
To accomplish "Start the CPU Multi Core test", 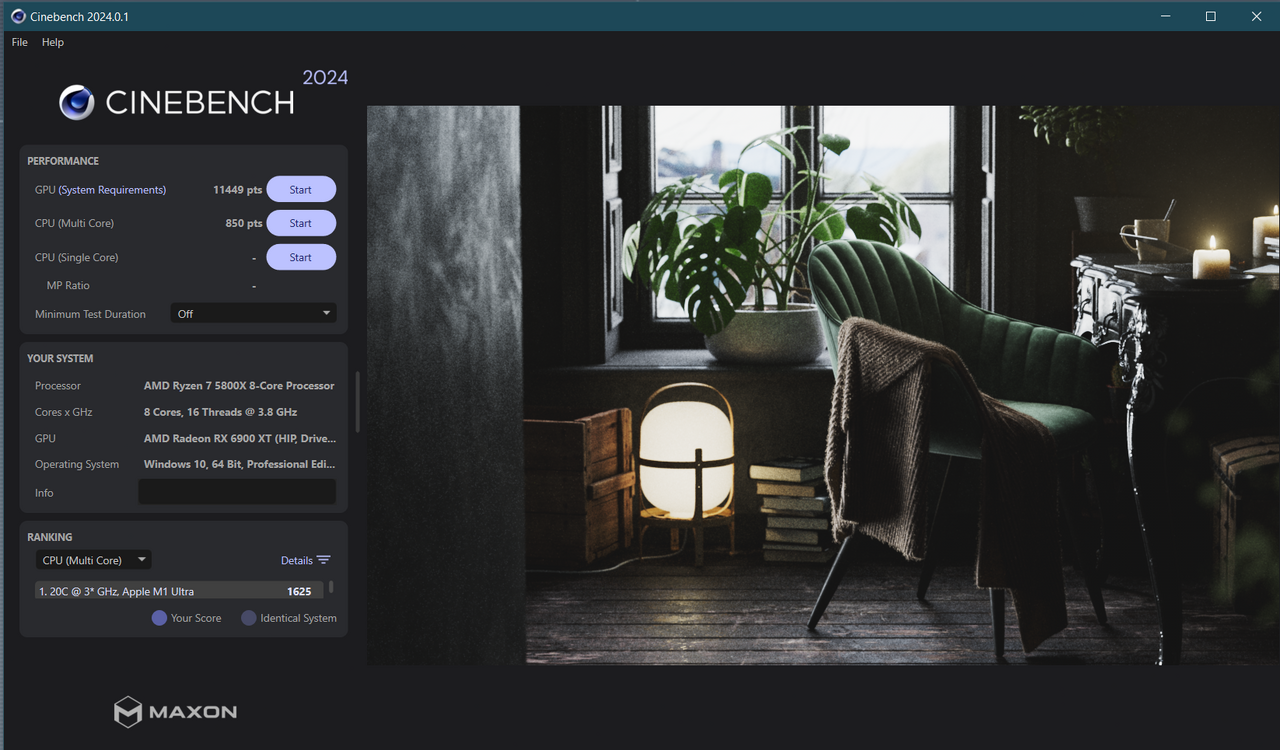I will pyautogui.click(x=300, y=223).
